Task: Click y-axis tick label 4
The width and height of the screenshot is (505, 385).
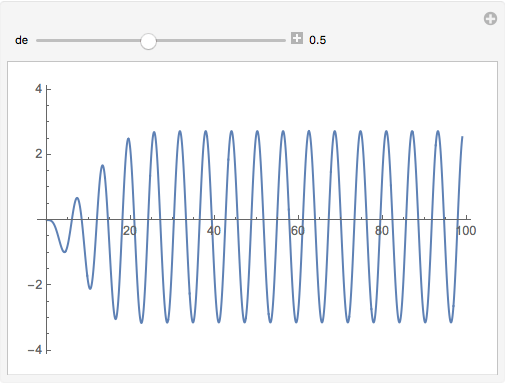Action: [x=39, y=89]
